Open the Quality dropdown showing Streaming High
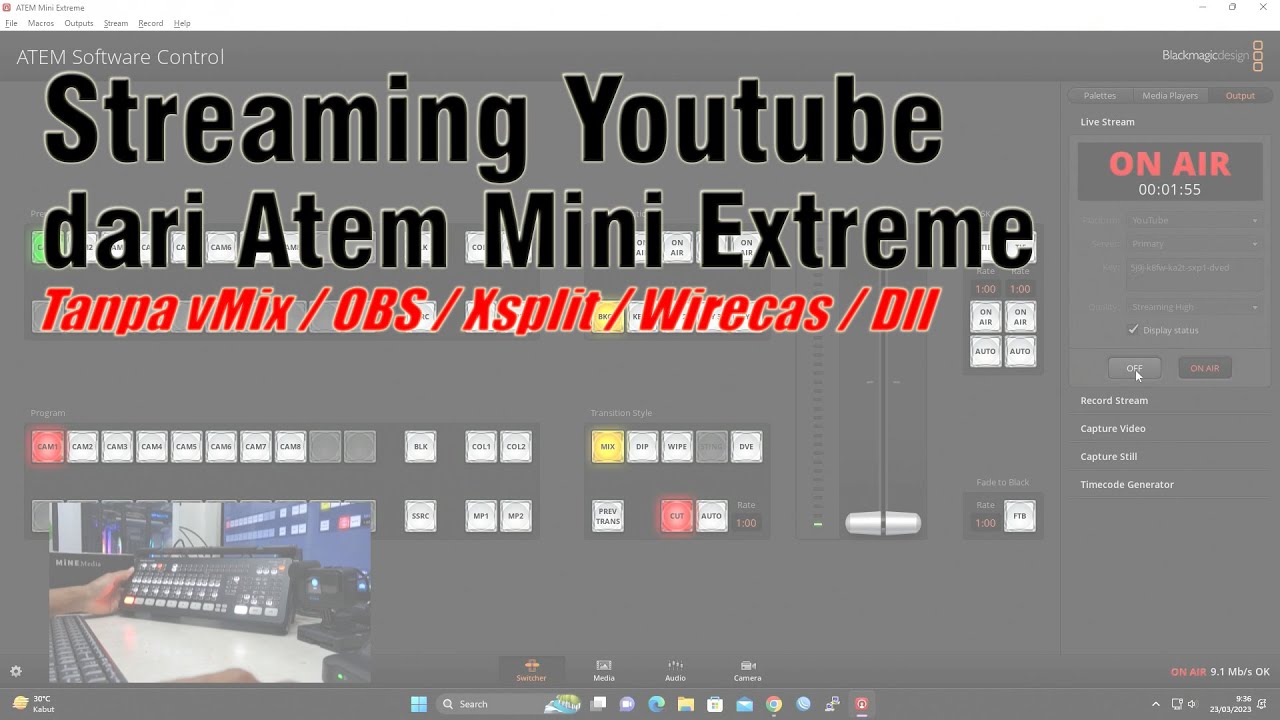Image resolution: width=1280 pixels, height=720 pixels. pyautogui.click(x=1195, y=307)
